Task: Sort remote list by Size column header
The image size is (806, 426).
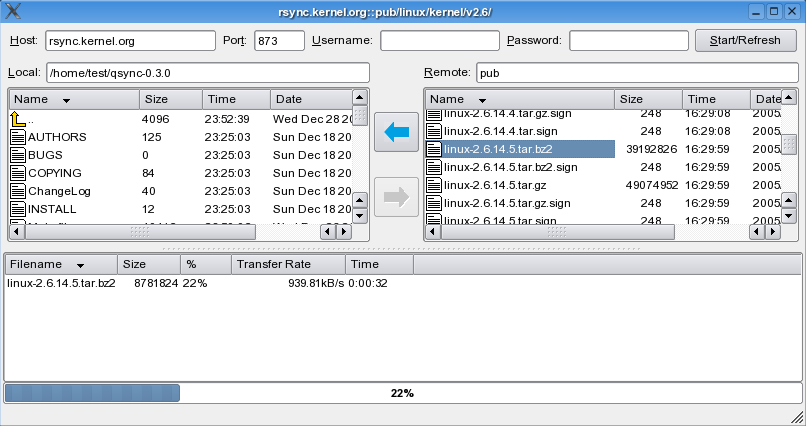Action: (648, 99)
